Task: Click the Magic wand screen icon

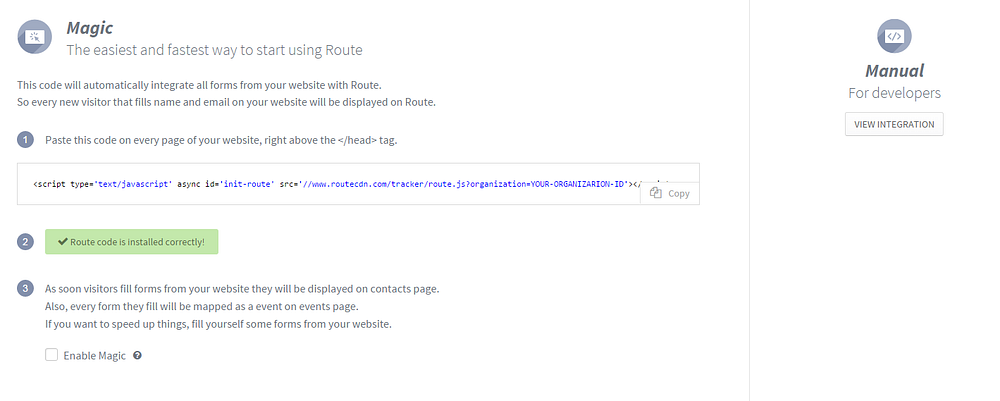Action: [34, 37]
